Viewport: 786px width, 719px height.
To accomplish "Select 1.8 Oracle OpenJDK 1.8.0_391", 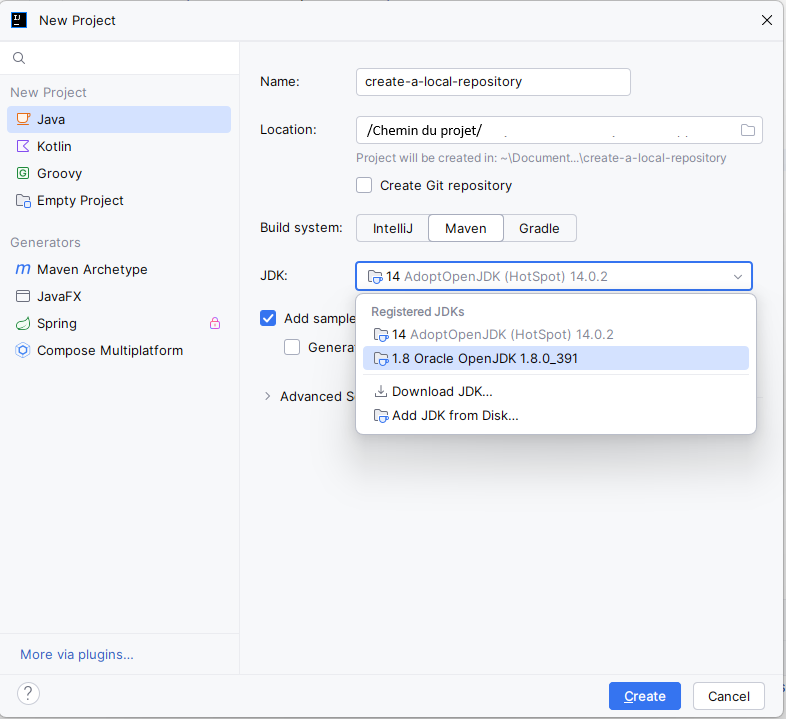I will click(x=555, y=358).
